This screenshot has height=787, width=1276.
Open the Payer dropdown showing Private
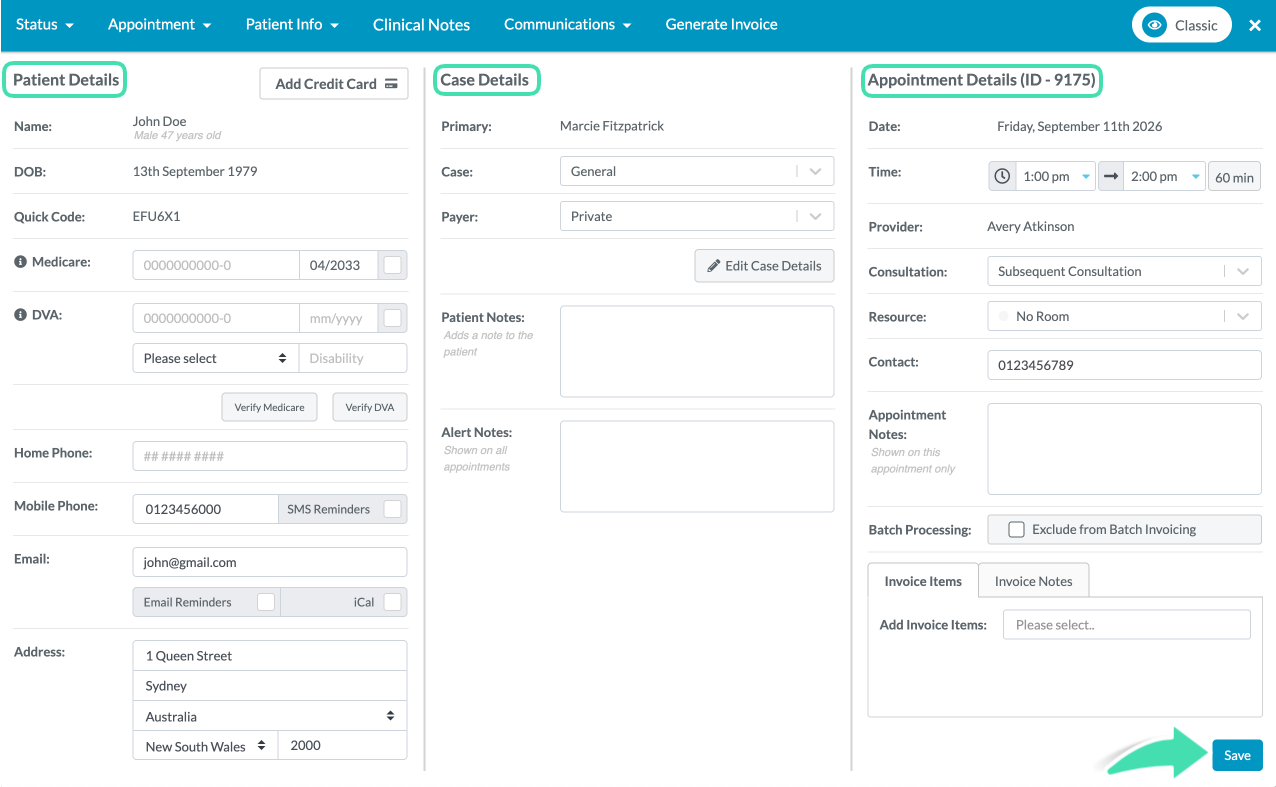tap(697, 216)
